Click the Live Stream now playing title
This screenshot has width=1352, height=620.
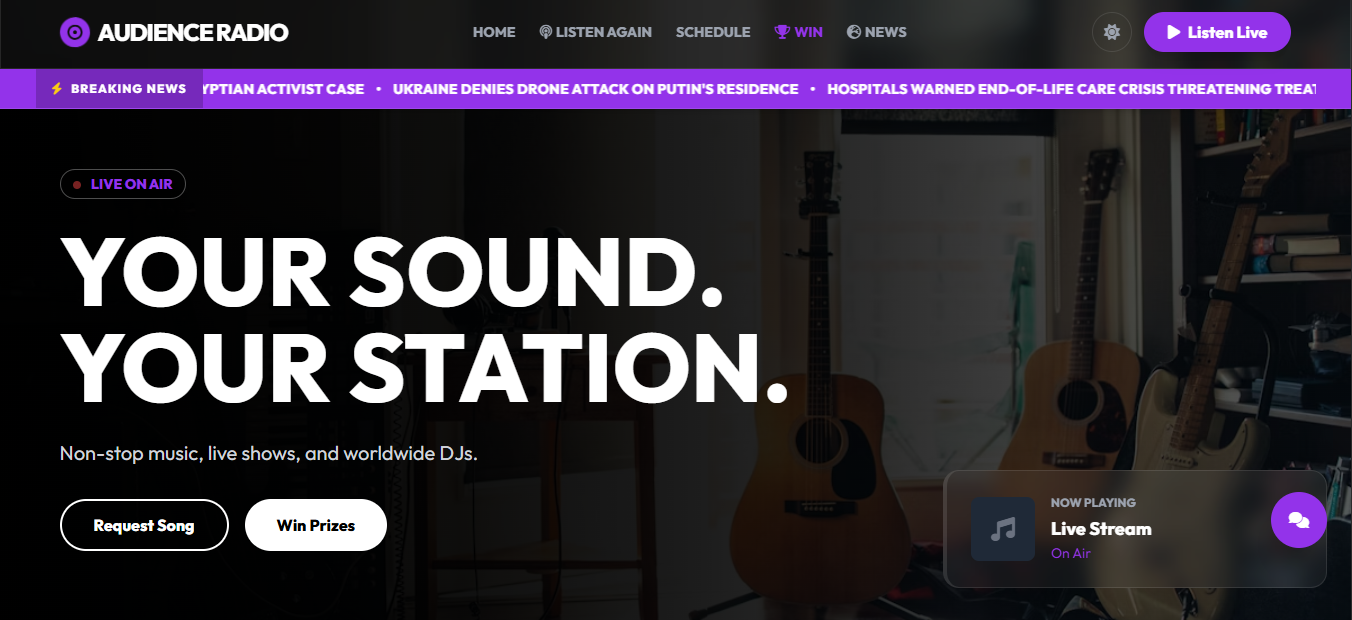coord(1101,529)
